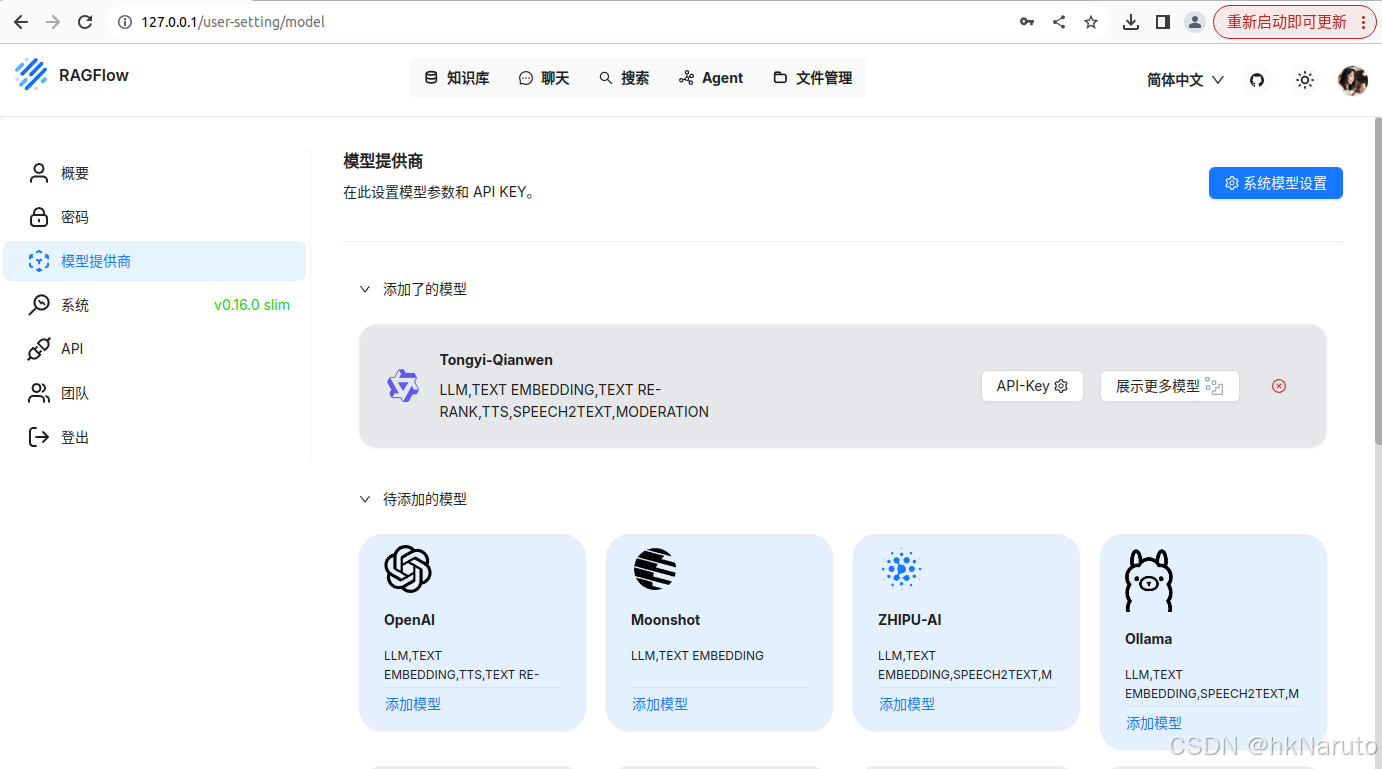This screenshot has width=1382, height=769.
Task: Click the OpenAI card title
Action: point(409,620)
